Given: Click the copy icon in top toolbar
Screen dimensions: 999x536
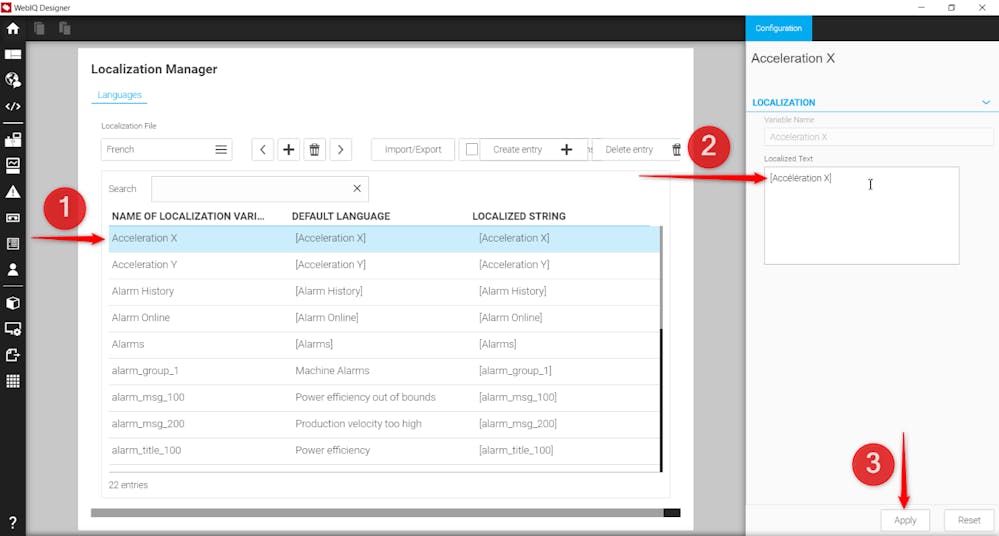Looking at the screenshot, I should coord(40,28).
